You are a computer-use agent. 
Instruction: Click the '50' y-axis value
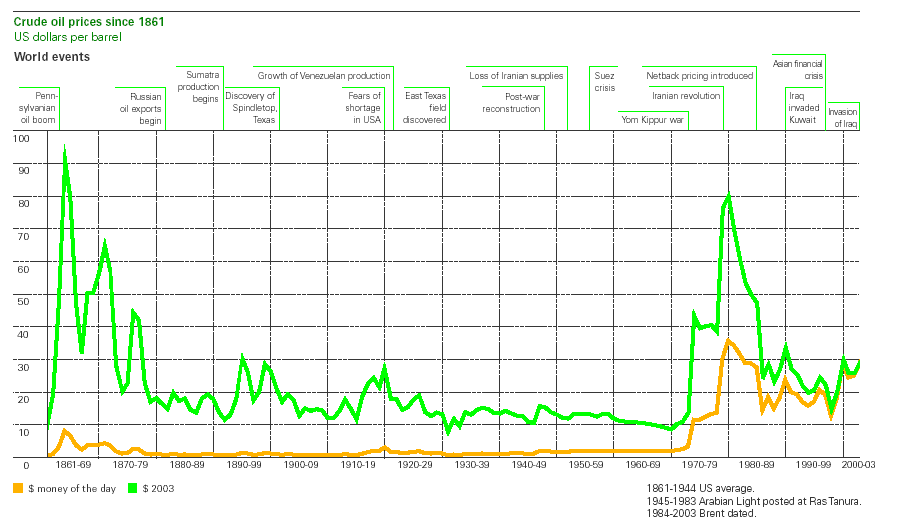click(24, 301)
